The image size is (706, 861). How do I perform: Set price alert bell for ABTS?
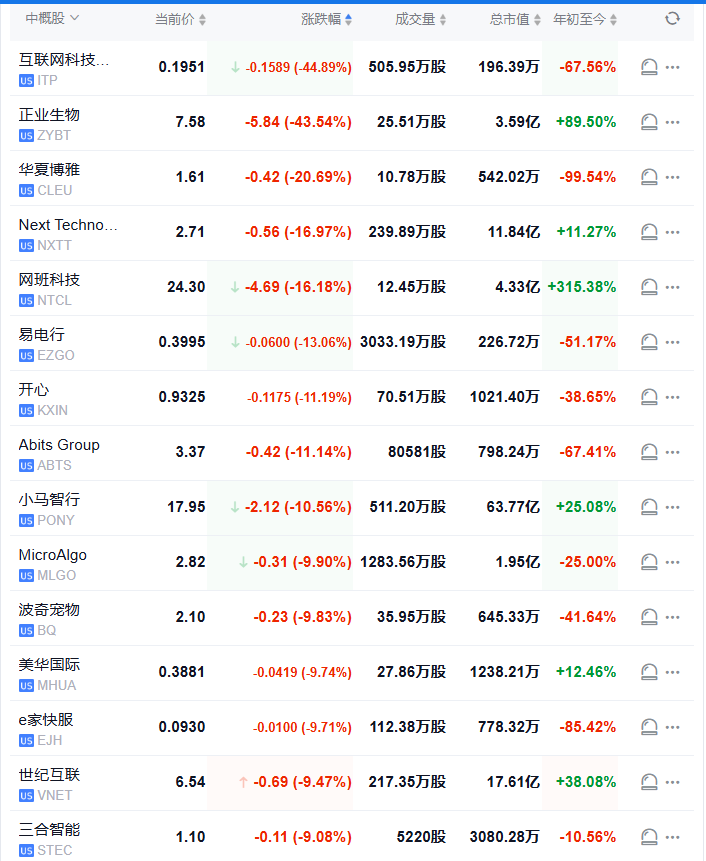[649, 452]
